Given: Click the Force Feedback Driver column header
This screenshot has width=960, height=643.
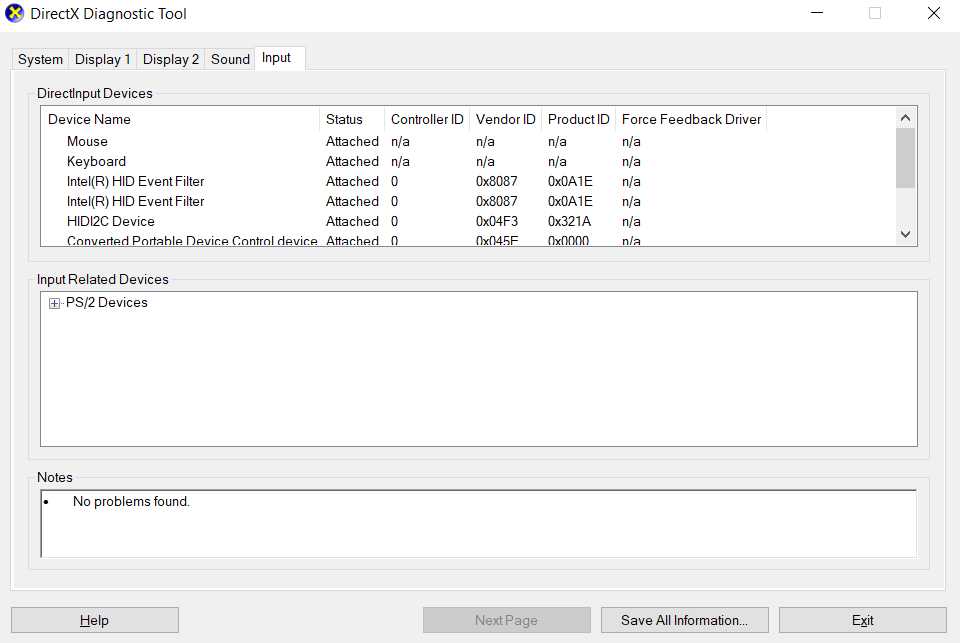Looking at the screenshot, I should pyautogui.click(x=691, y=119).
